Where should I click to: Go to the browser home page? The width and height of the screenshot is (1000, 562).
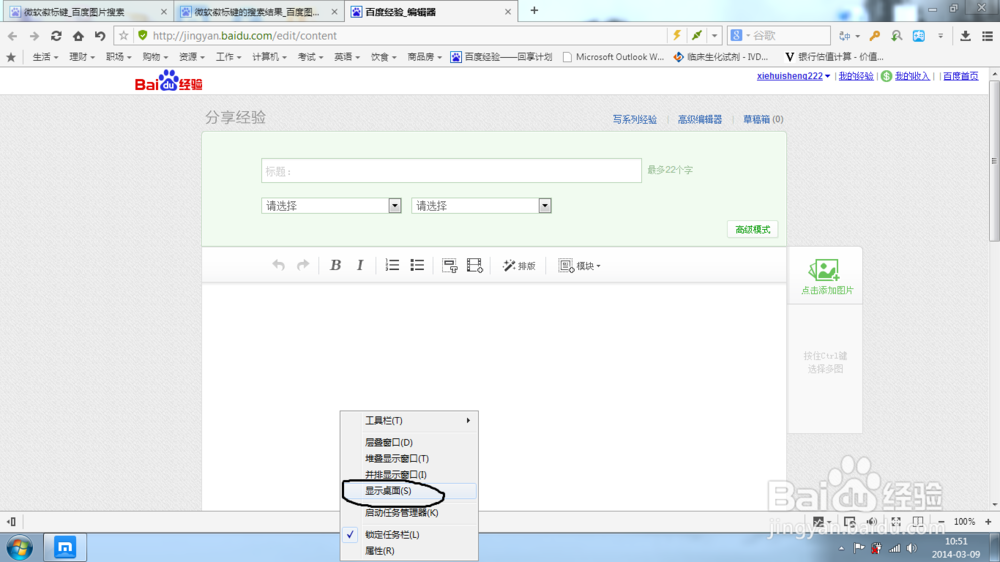pyautogui.click(x=78, y=36)
